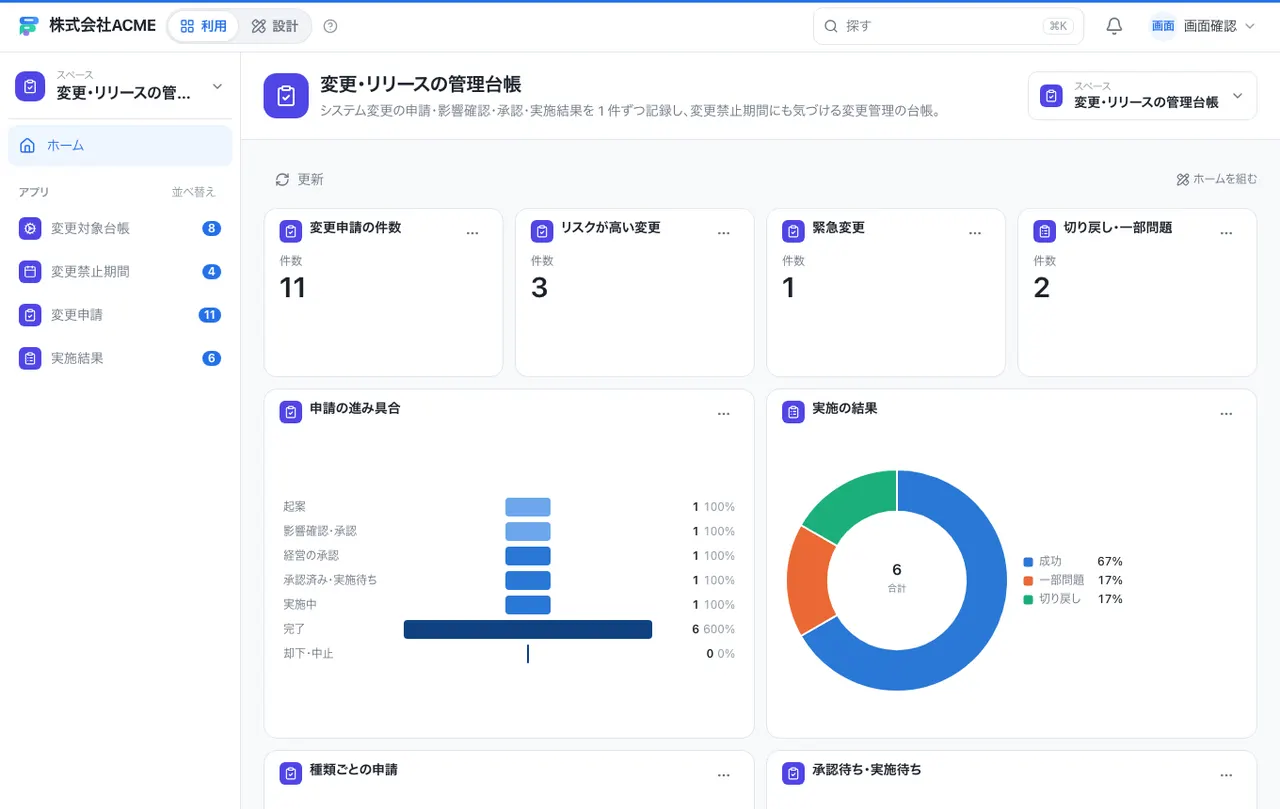Open 変更申請 app
Viewport: 1280px width, 809px height.
120,315
